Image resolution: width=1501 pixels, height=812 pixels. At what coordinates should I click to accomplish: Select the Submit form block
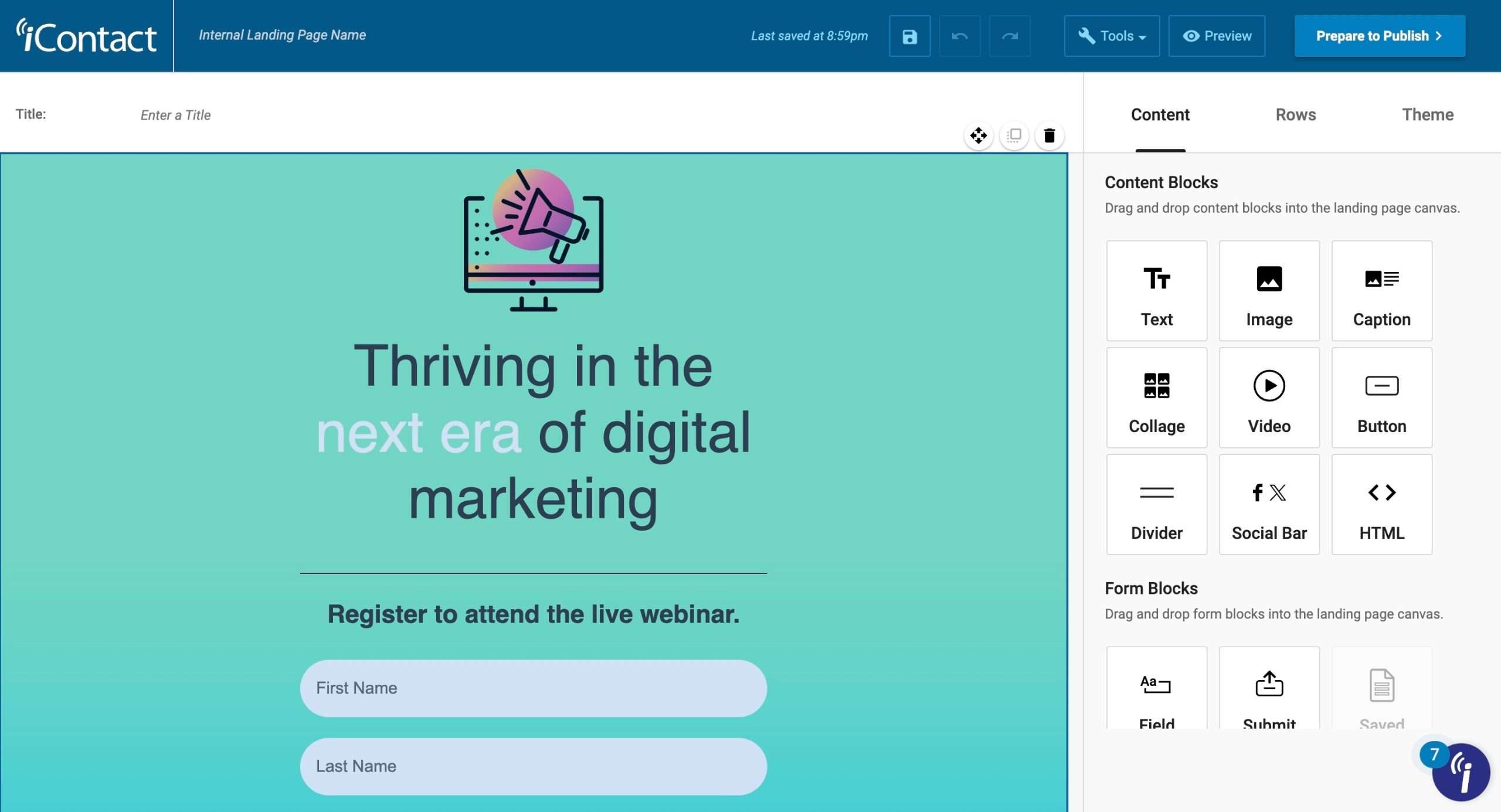tap(1269, 688)
